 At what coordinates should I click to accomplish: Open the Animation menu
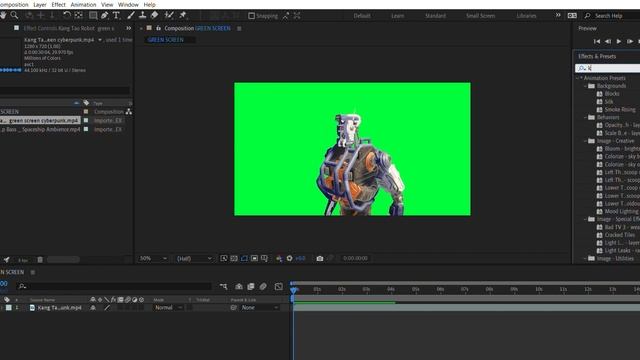pos(83,4)
